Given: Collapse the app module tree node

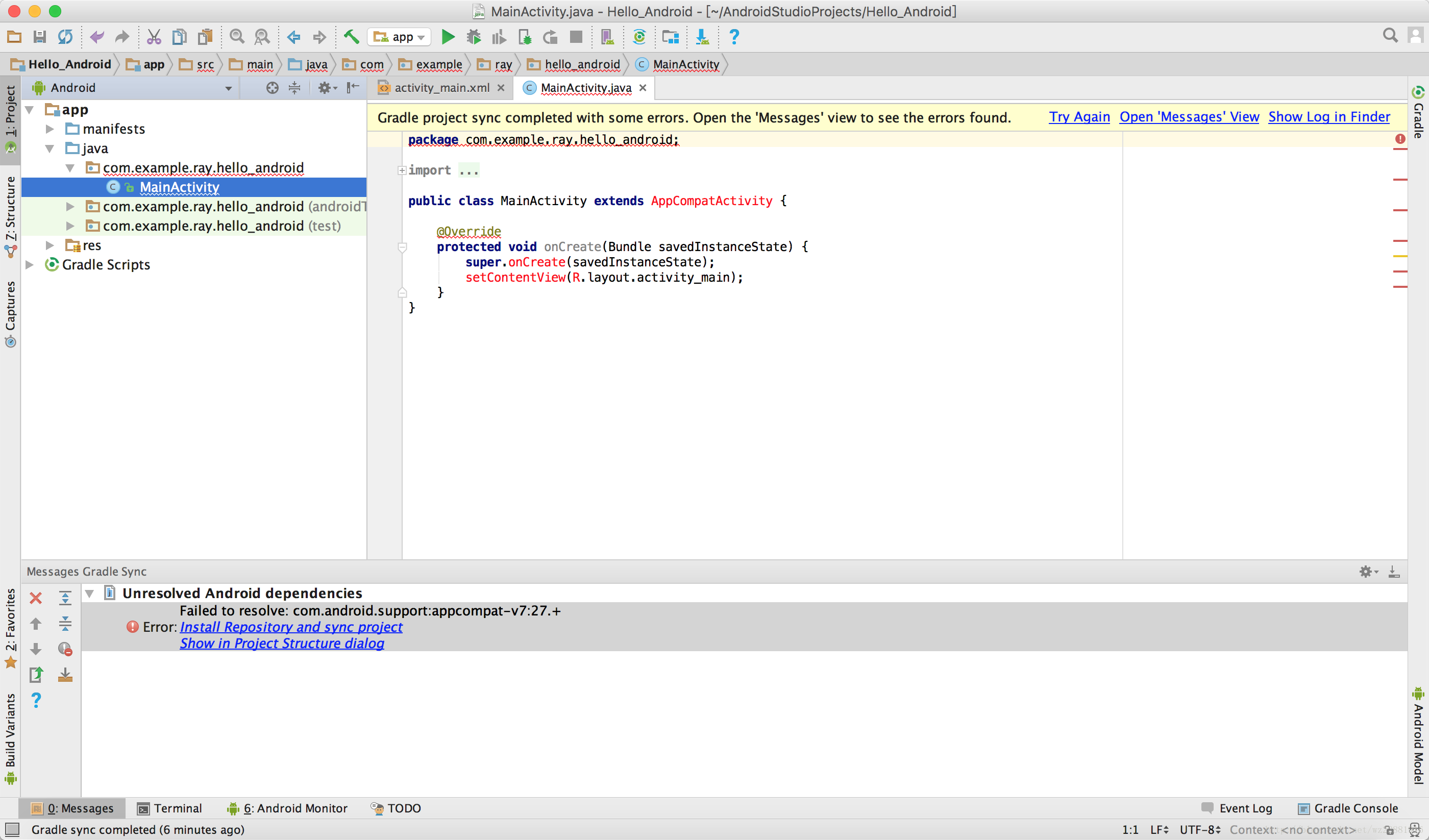Looking at the screenshot, I should coord(30,110).
